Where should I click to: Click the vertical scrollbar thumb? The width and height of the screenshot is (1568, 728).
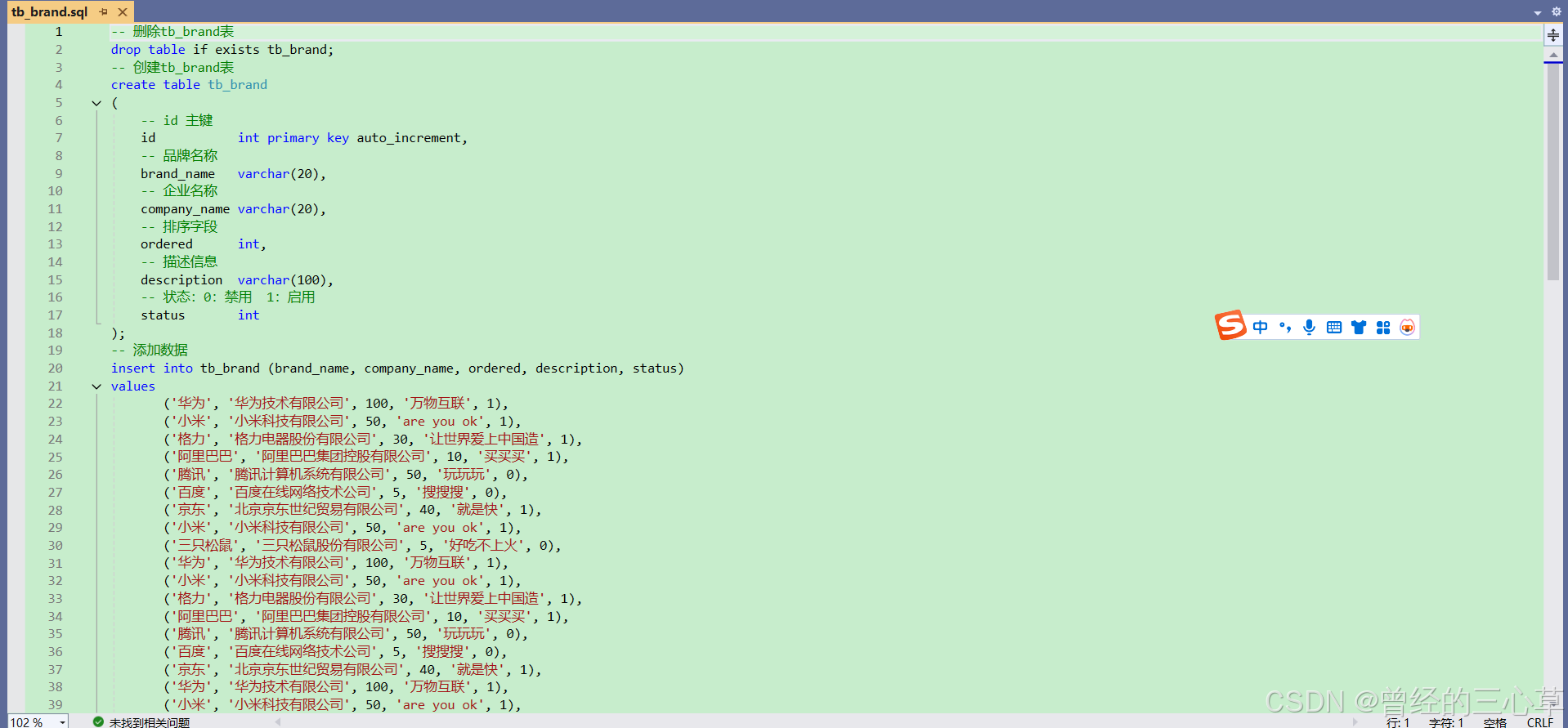click(x=1553, y=172)
